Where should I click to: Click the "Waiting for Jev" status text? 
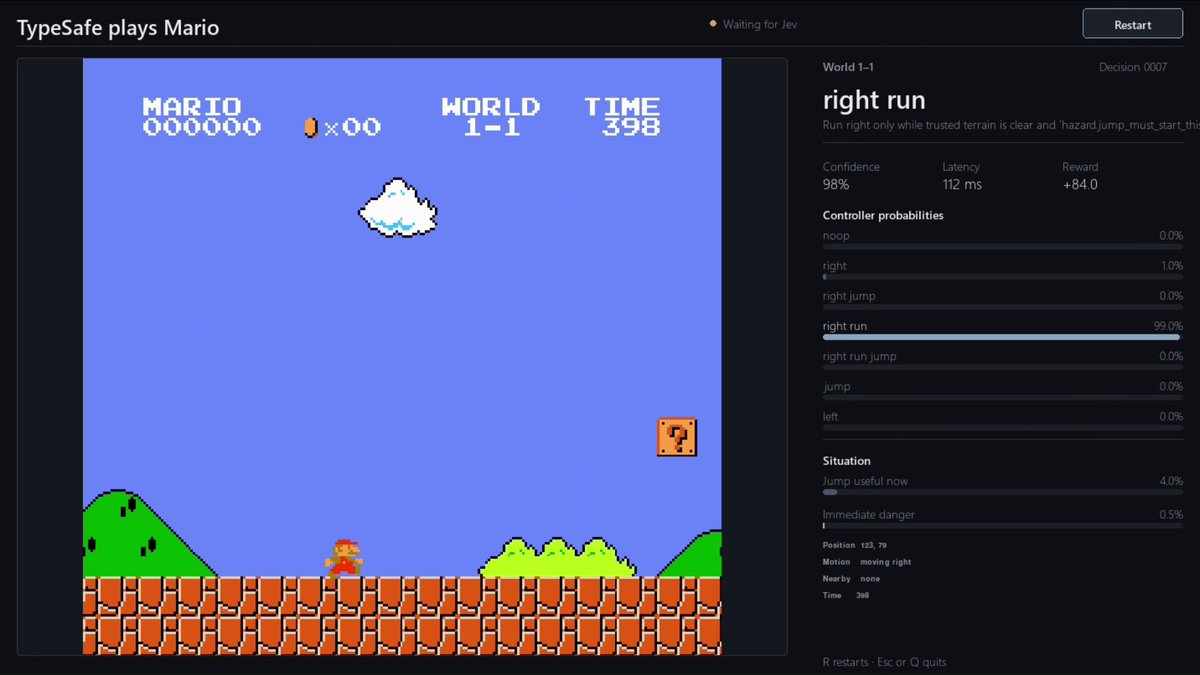[x=760, y=24]
